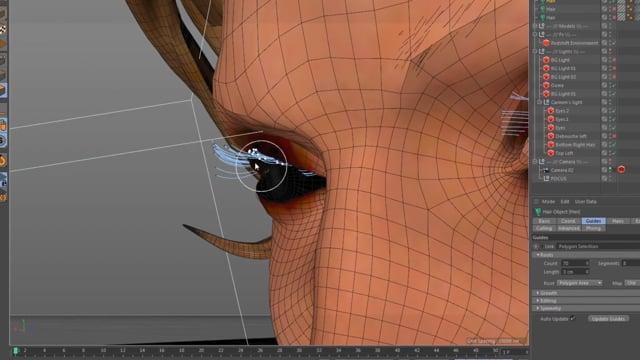
Task: Toggle the Auto Update checkbox
Action: click(573, 318)
